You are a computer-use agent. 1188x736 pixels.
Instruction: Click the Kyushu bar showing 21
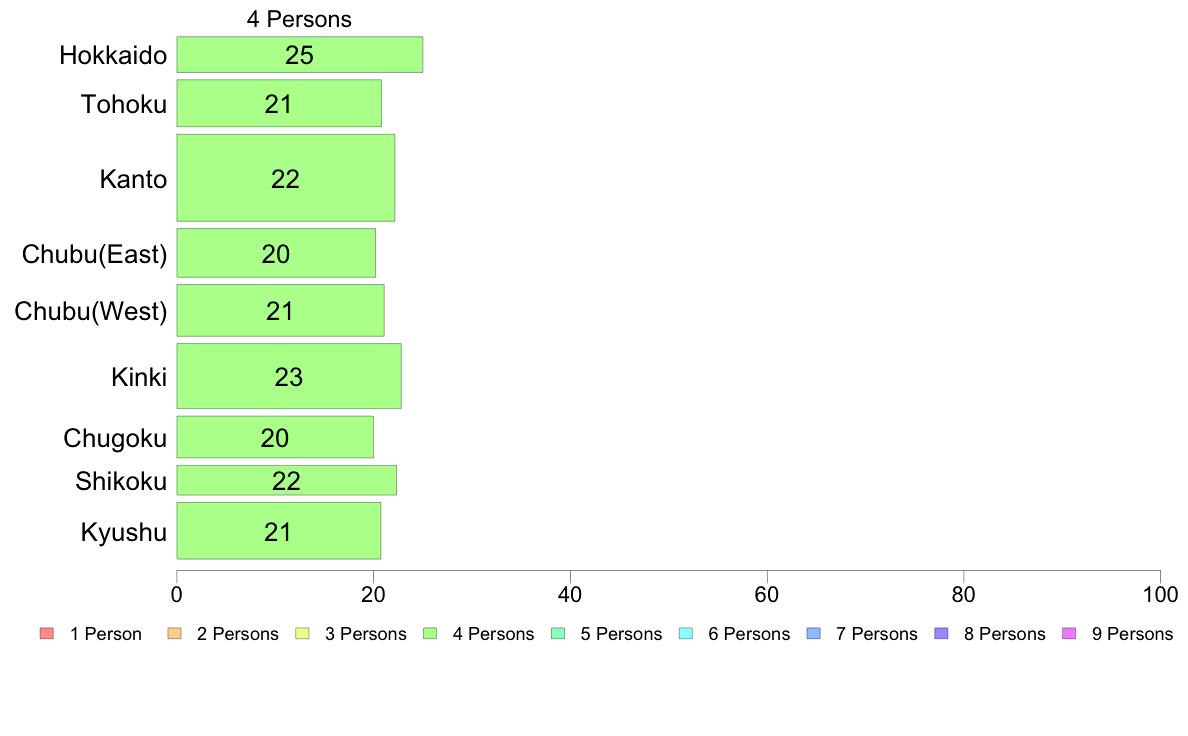coord(279,531)
